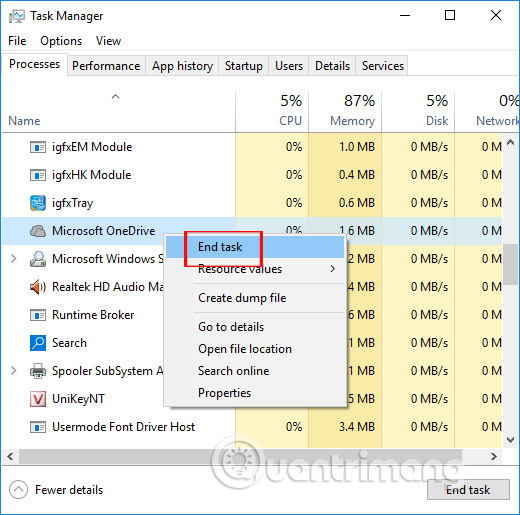Click the vertical scrollbar down arrow
Screen dimensions: 520x515
pyautogui.click(x=510, y=440)
